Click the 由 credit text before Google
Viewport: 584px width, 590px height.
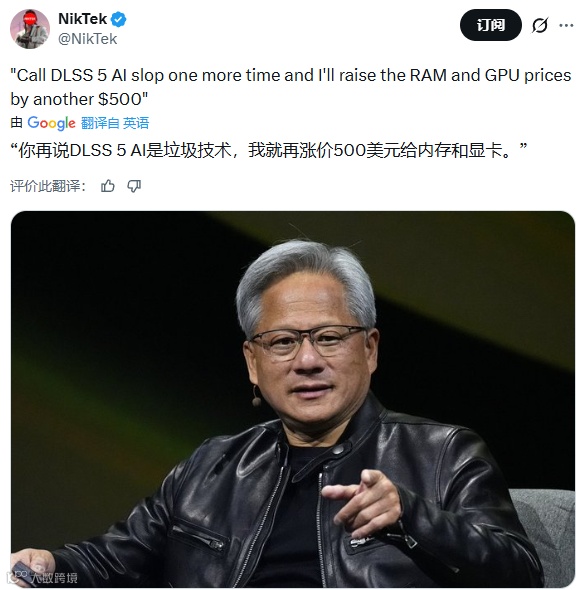[x=17, y=123]
